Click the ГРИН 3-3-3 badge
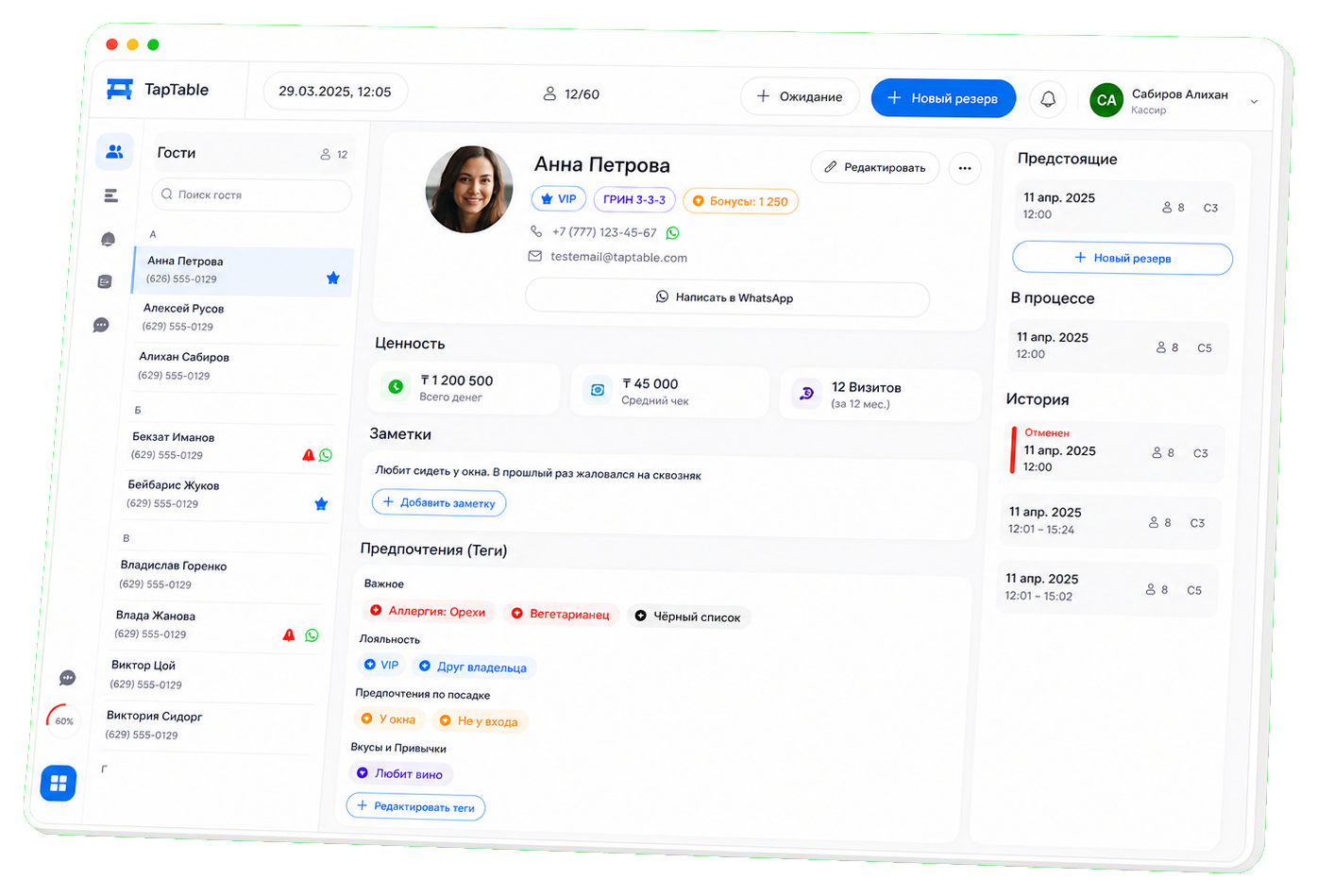The width and height of the screenshot is (1317, 896). click(x=634, y=200)
